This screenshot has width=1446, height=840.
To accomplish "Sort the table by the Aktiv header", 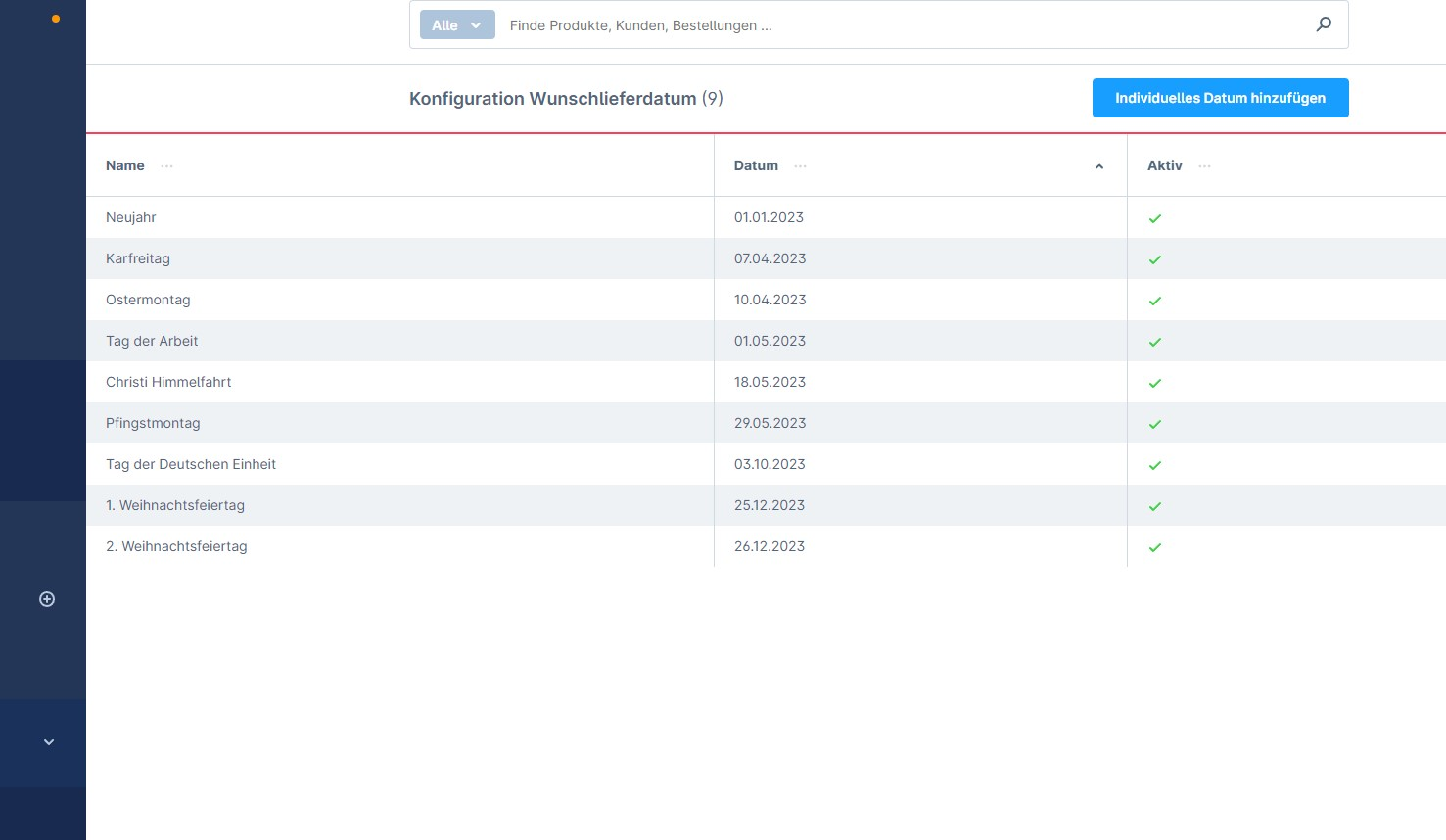I will (x=1164, y=165).
